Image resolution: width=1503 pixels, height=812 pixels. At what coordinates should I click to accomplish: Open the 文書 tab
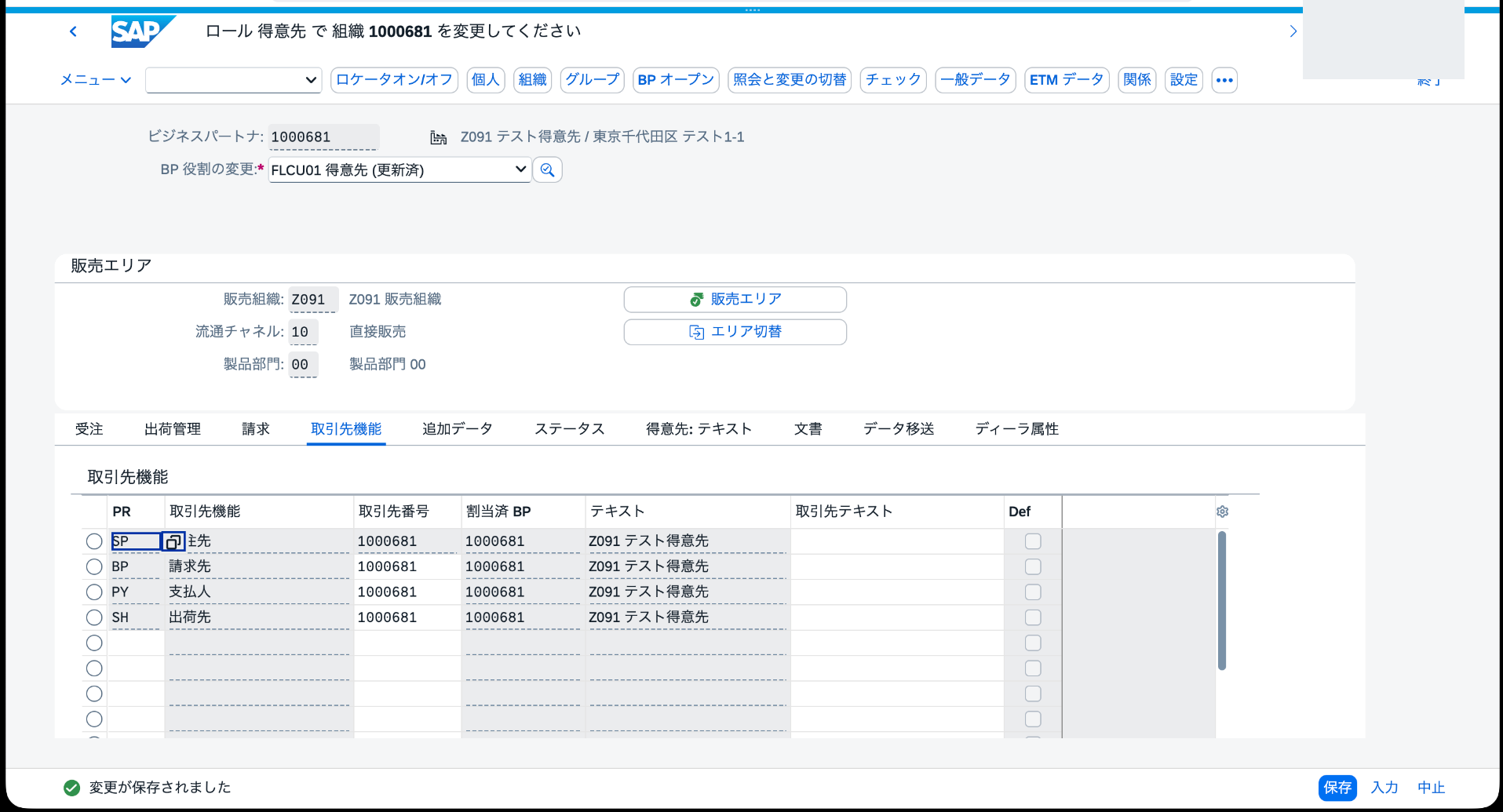point(808,429)
